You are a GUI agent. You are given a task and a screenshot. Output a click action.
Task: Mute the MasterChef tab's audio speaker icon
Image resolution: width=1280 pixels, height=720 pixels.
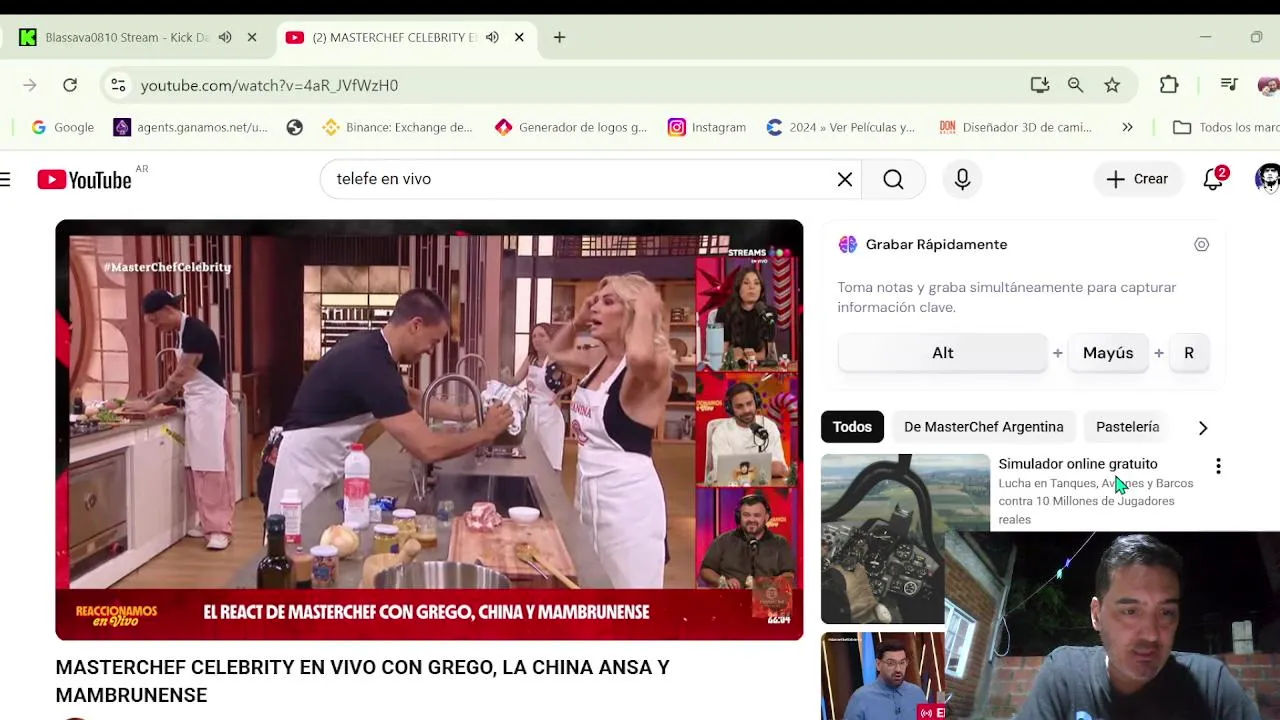click(x=492, y=37)
